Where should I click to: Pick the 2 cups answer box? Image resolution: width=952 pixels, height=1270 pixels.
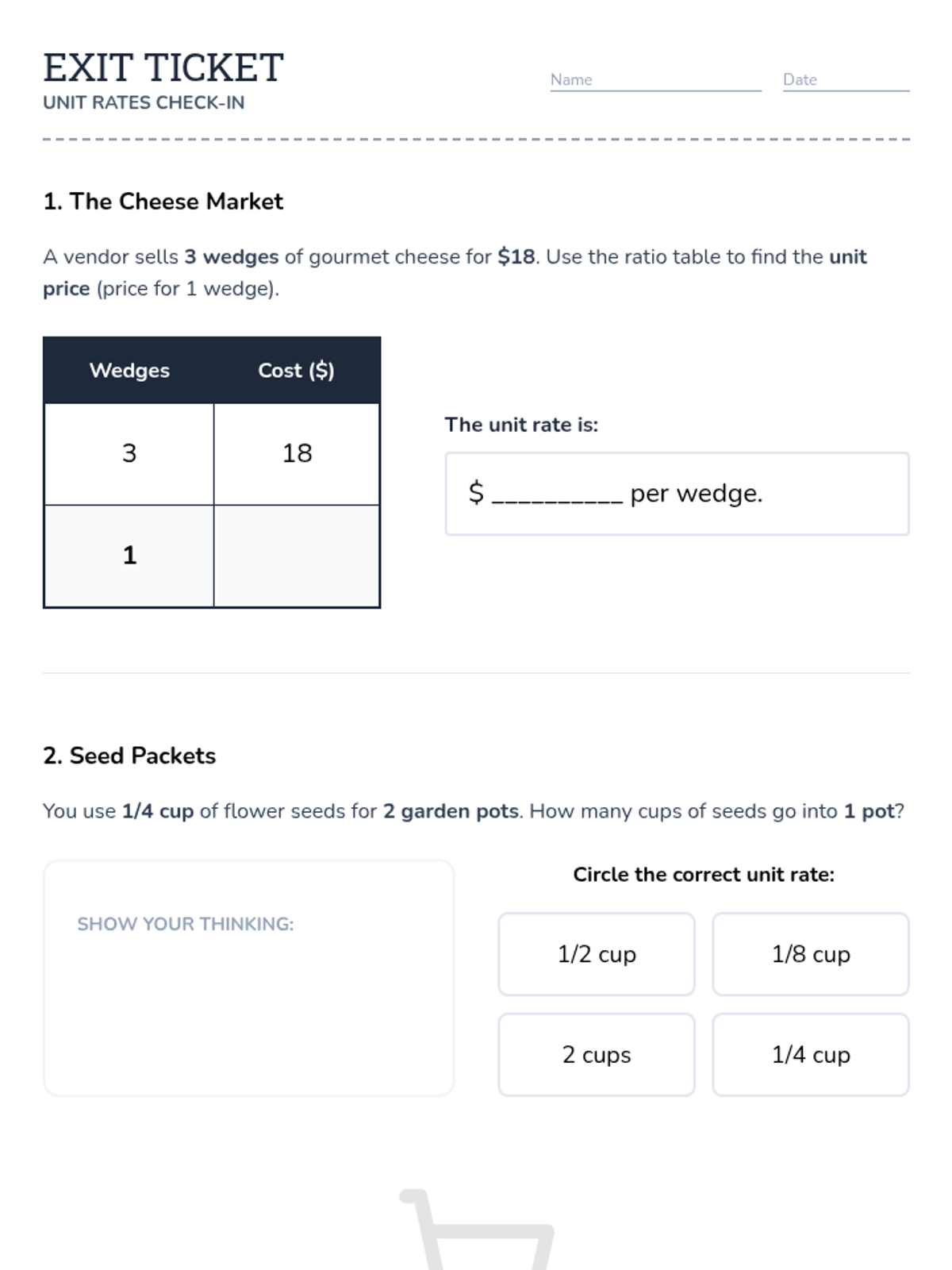(x=597, y=1055)
